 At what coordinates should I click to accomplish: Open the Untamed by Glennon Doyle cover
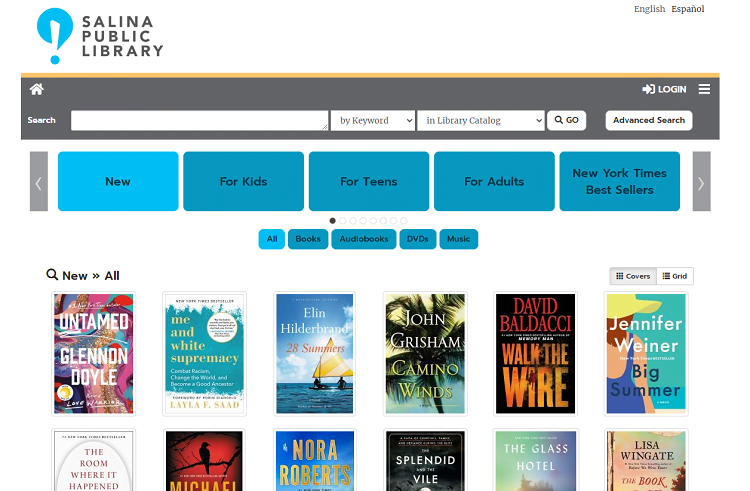point(94,353)
